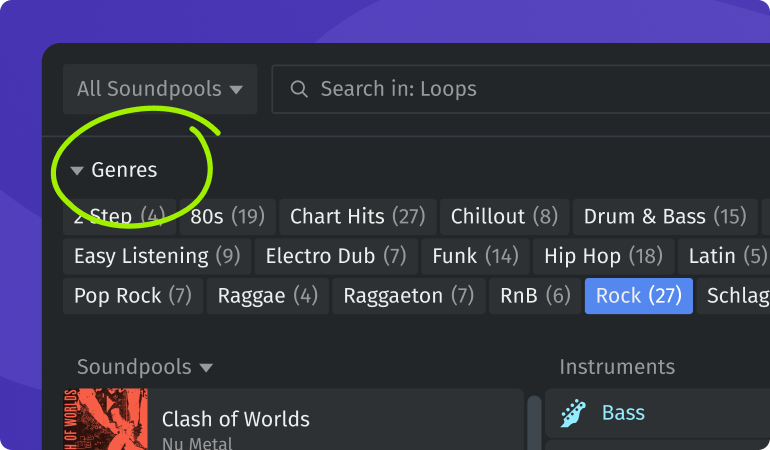The image size is (770, 450).
Task: Click the search magnifier icon
Action: point(298,89)
